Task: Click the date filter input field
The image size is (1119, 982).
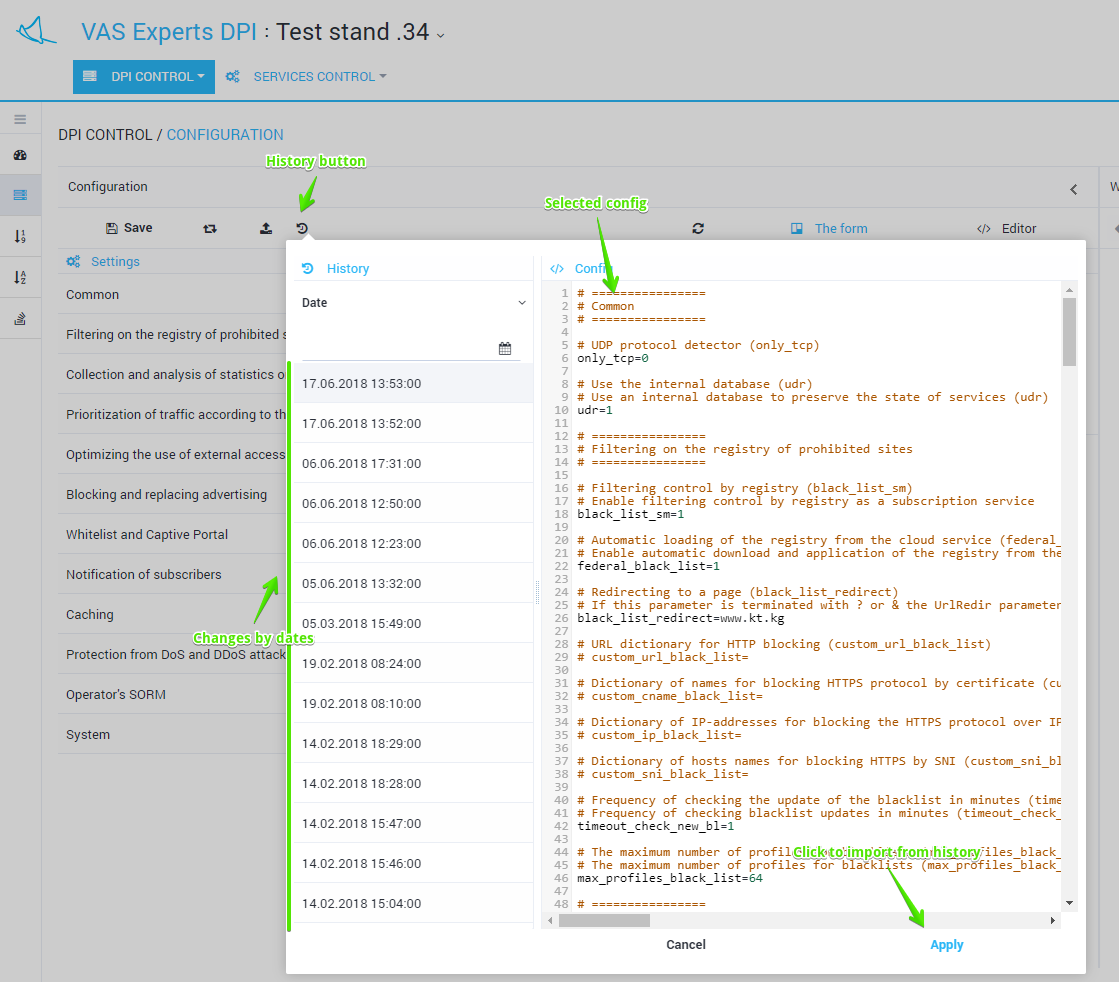Action: click(x=397, y=348)
